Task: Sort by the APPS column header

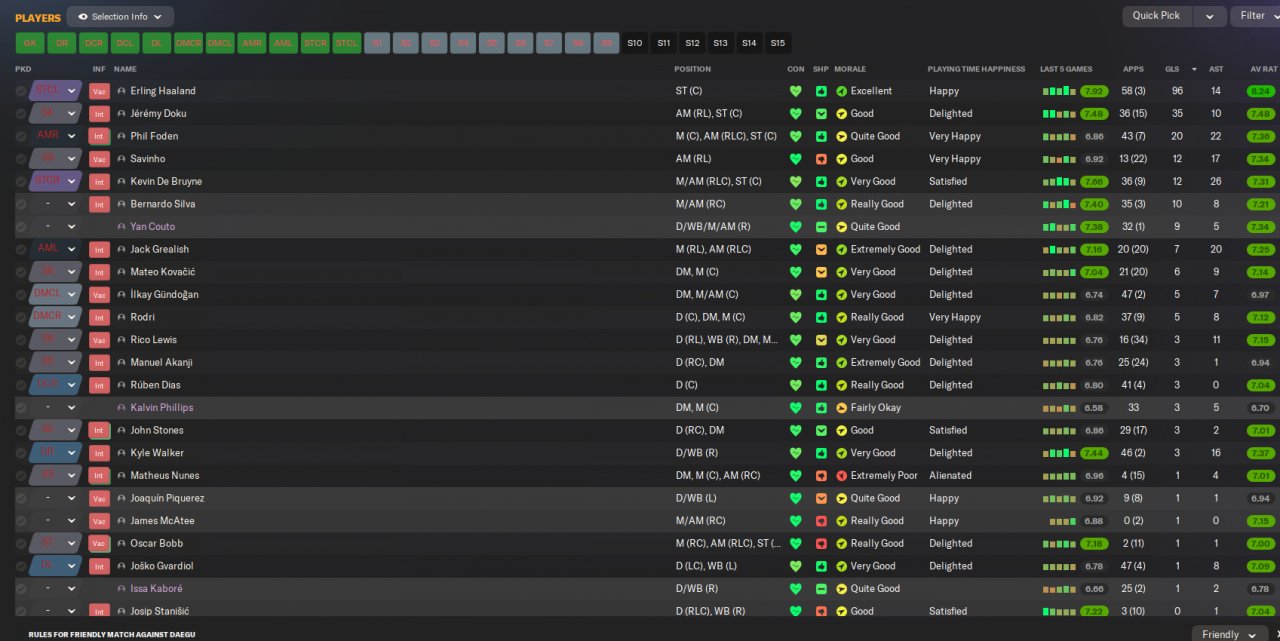Action: point(1133,69)
